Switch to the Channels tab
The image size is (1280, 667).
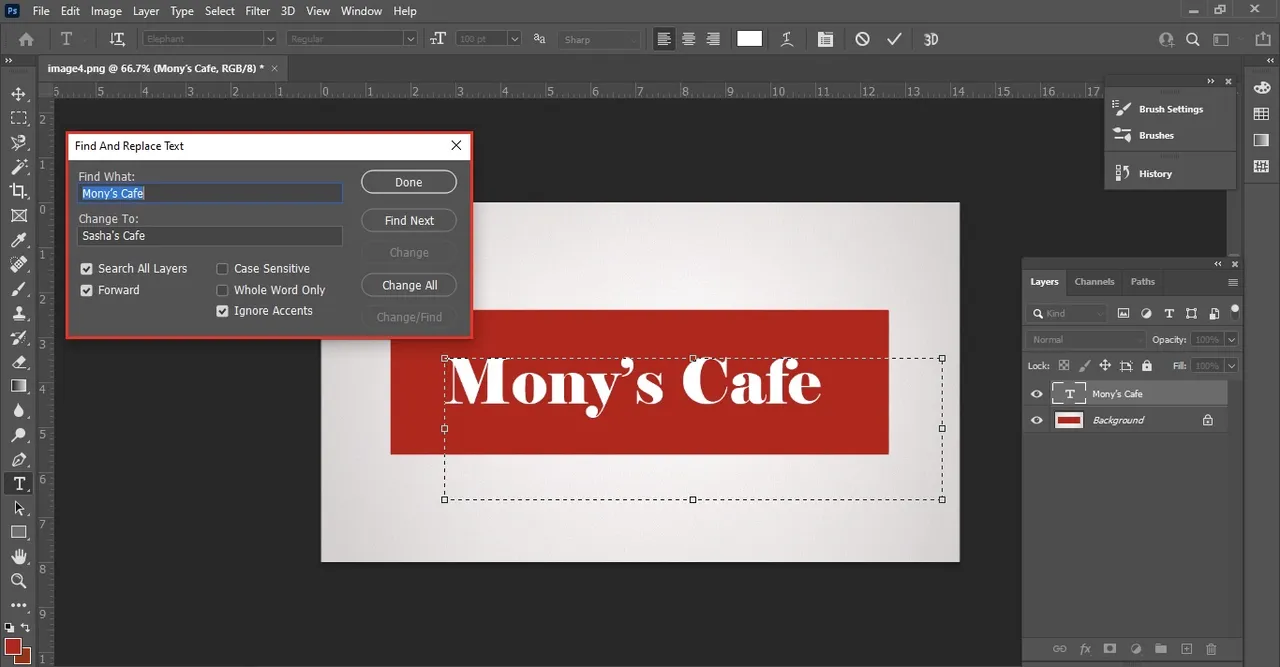(x=1094, y=282)
